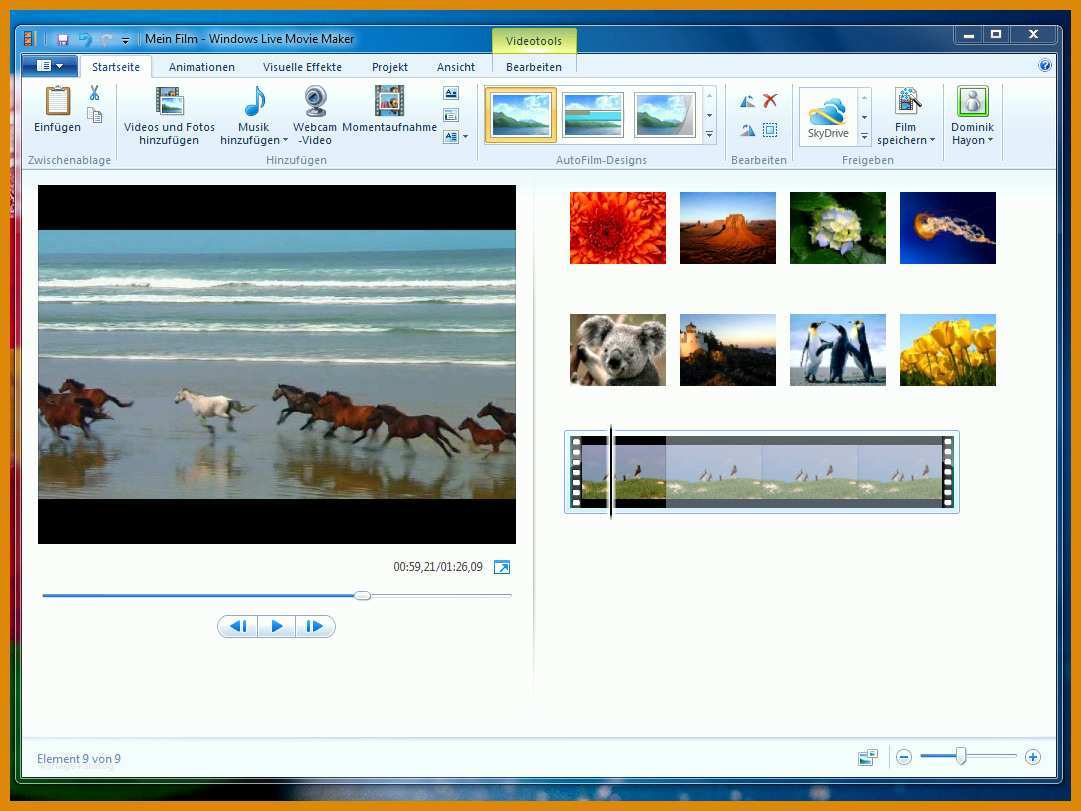Show next row of AutoFilm-Designs
This screenshot has width=1081, height=811.
709,116
